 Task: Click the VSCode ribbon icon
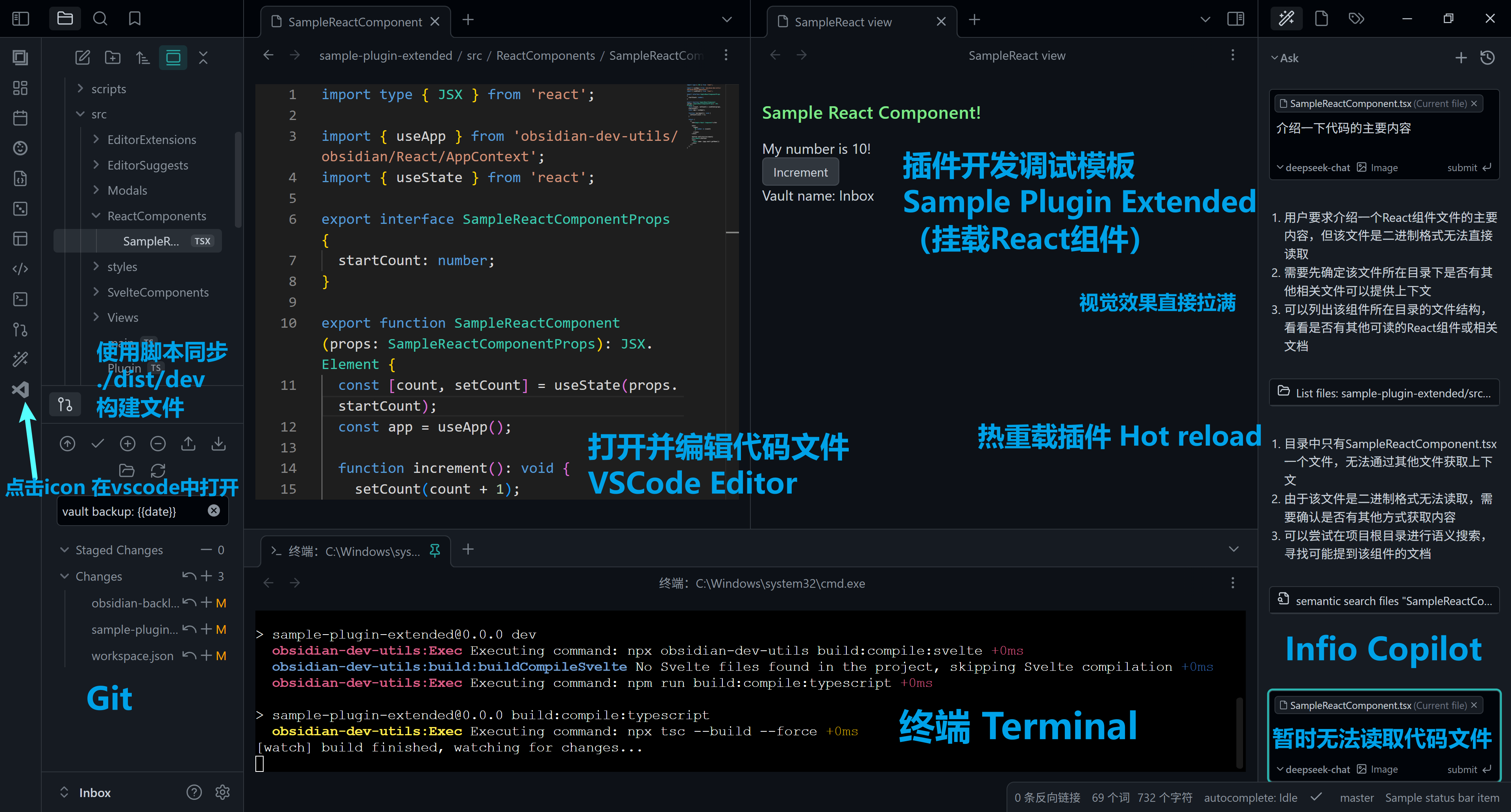tap(20, 389)
